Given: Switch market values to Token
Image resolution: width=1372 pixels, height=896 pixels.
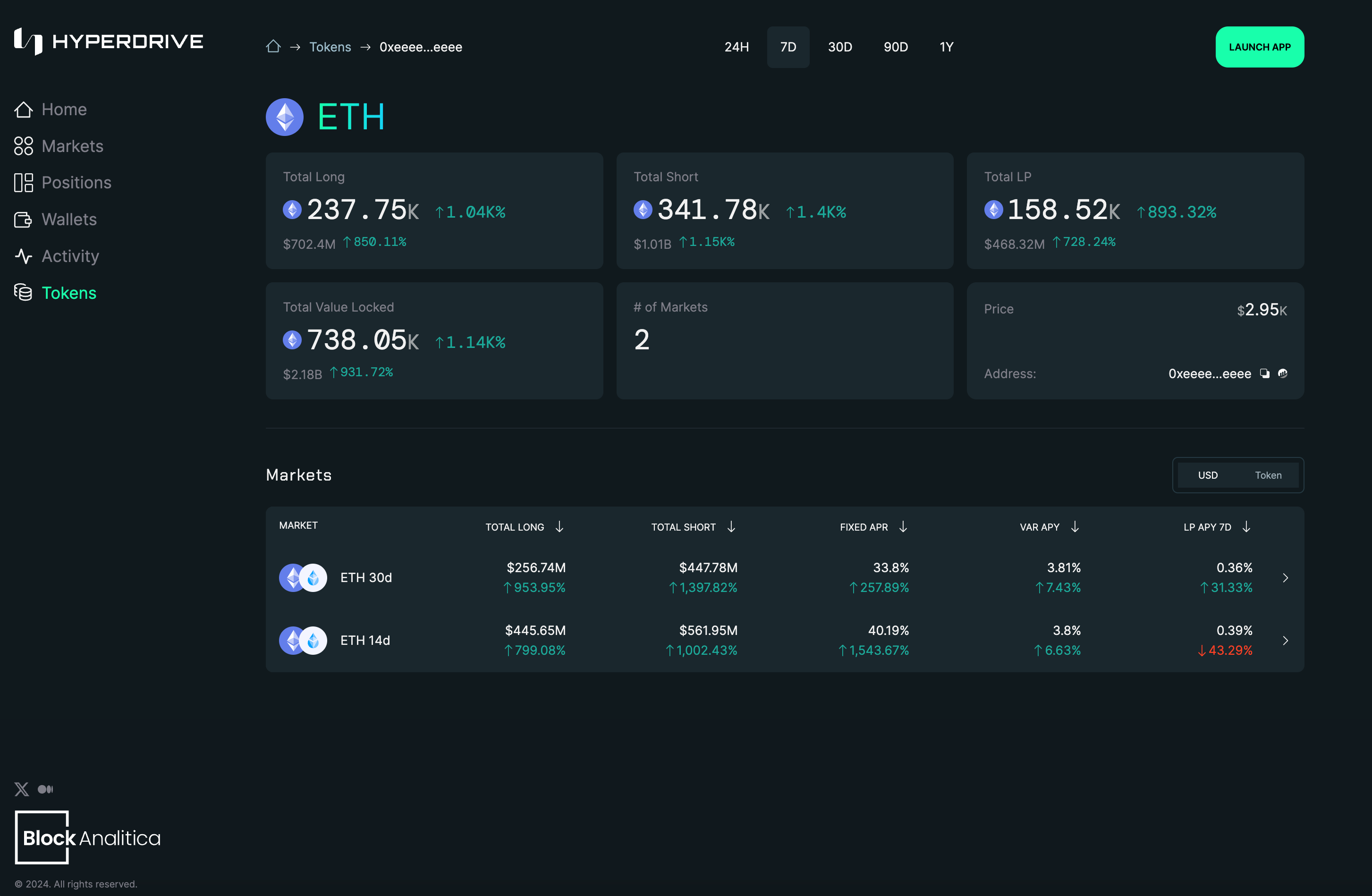Looking at the screenshot, I should tap(1268, 475).
